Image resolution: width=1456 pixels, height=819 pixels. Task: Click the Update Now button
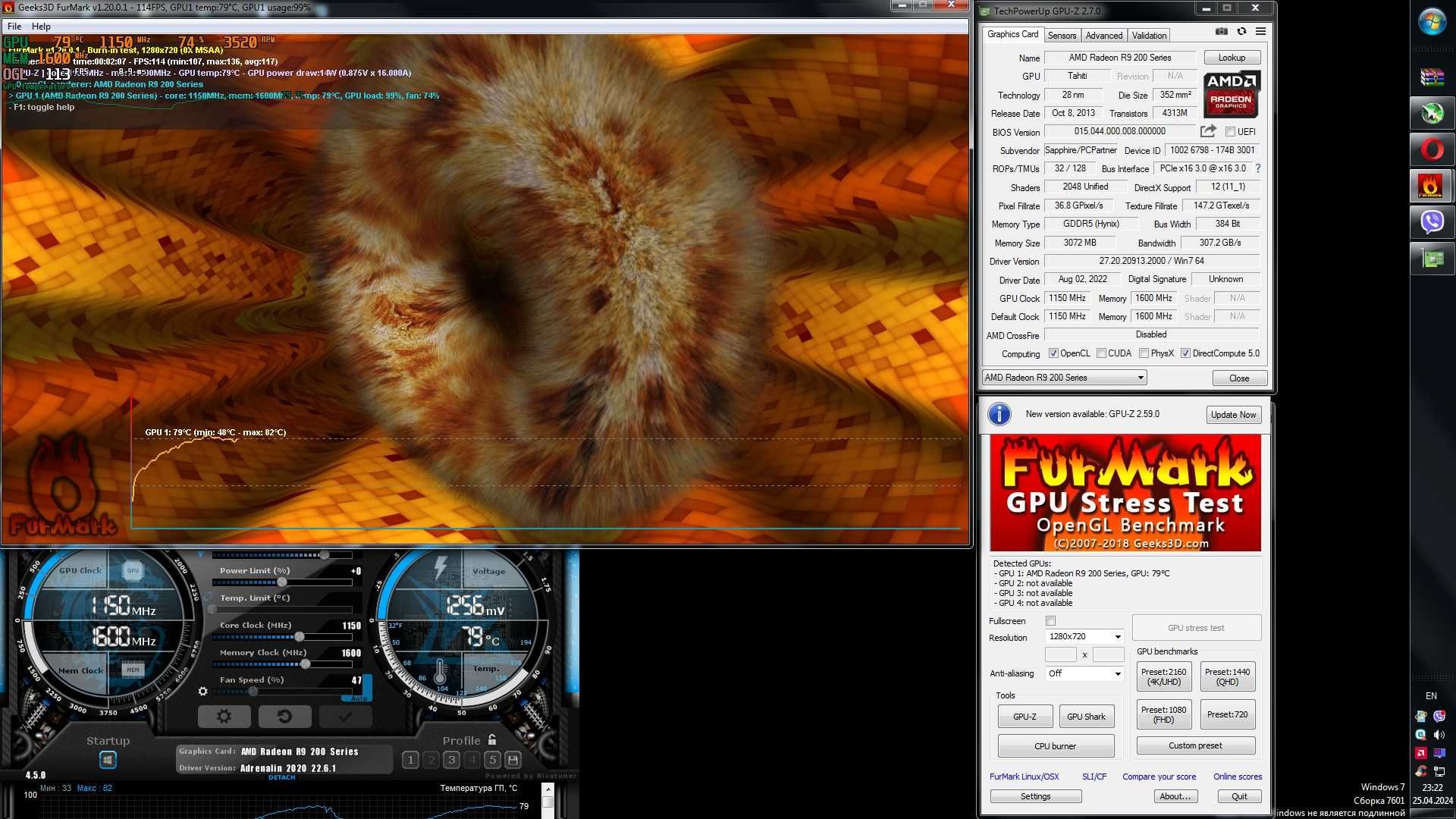click(x=1233, y=415)
